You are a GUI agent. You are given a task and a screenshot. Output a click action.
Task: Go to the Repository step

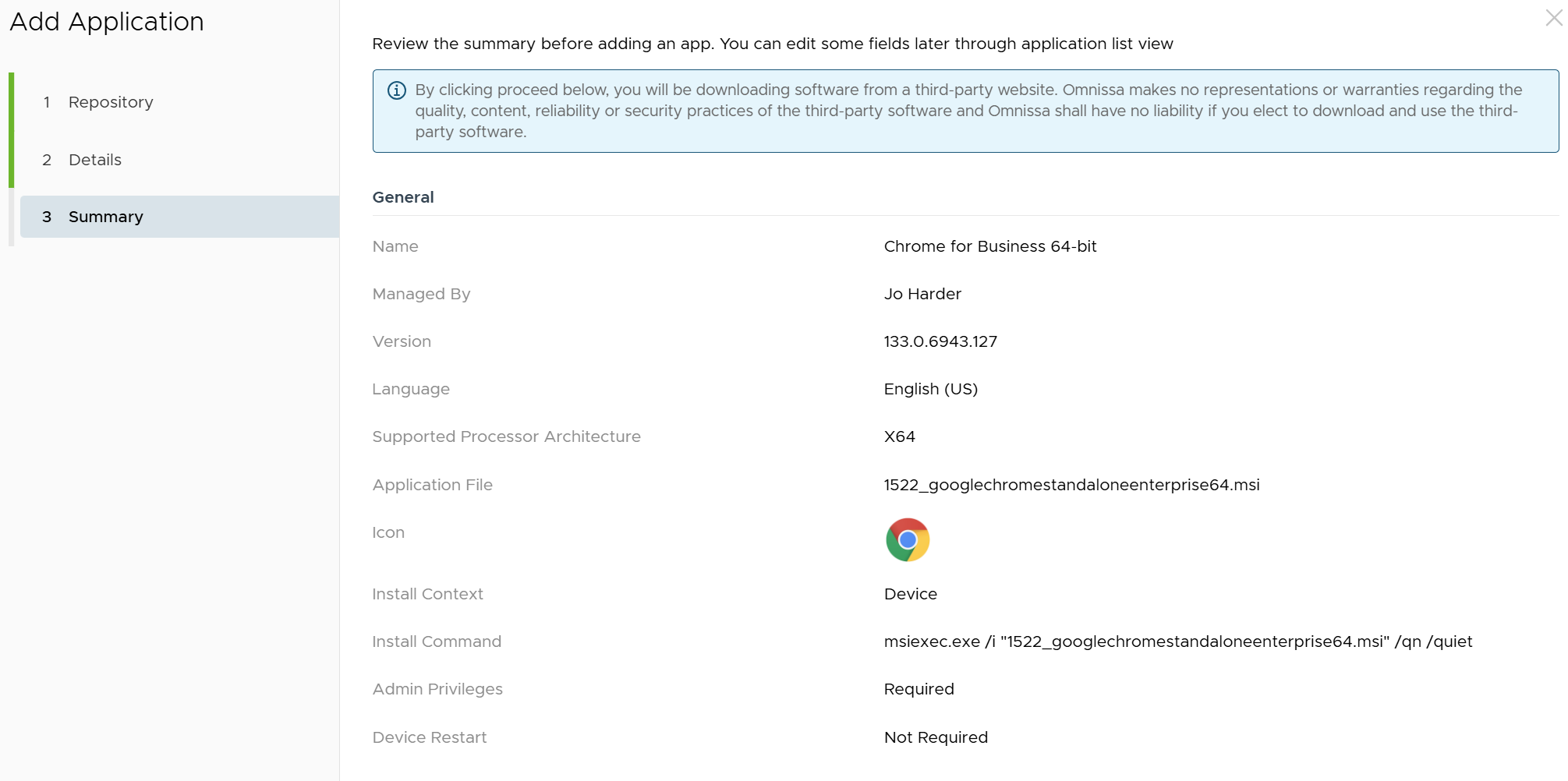pos(111,102)
